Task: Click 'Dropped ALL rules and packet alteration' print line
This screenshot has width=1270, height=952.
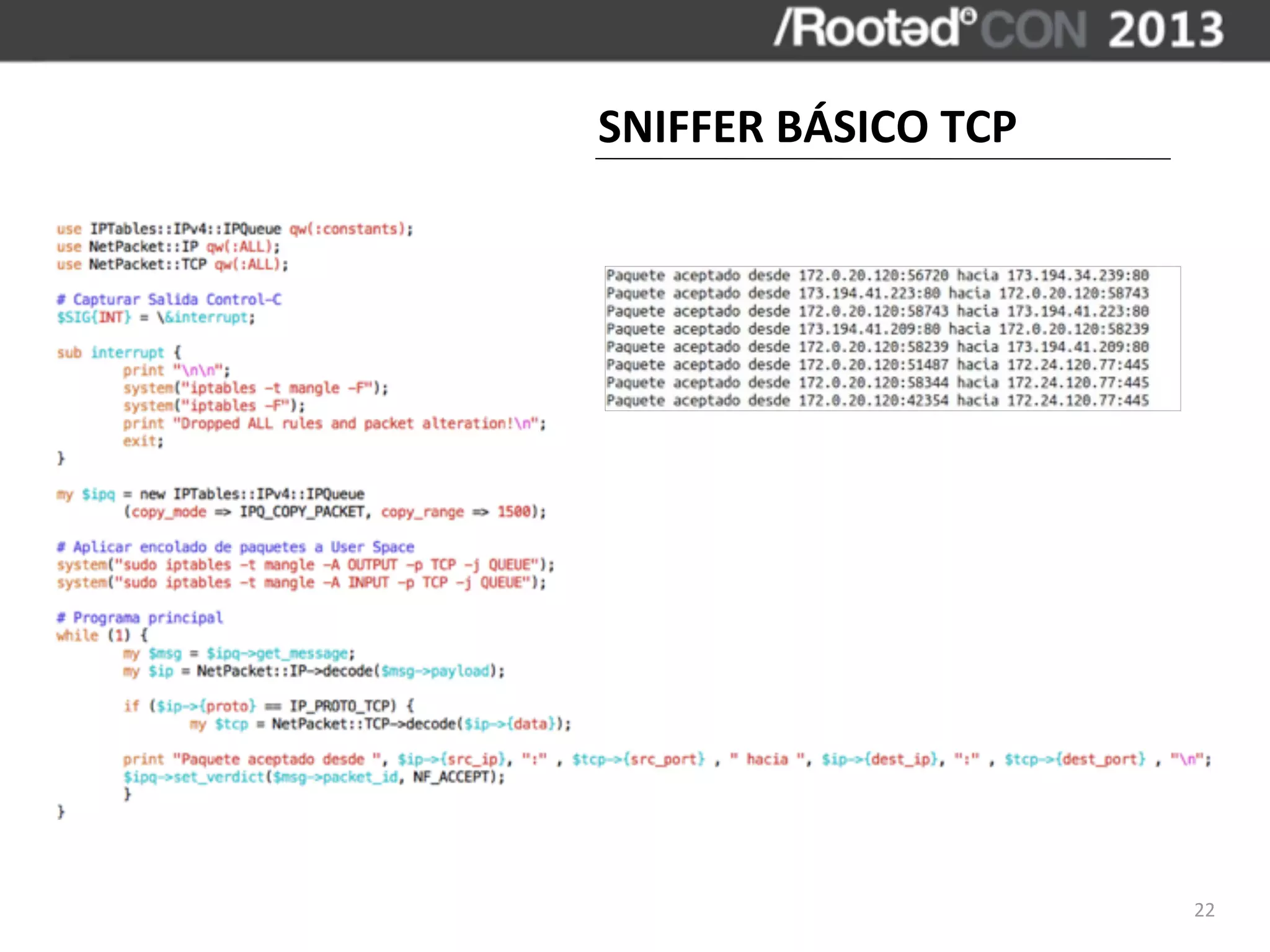Action: 334,423
